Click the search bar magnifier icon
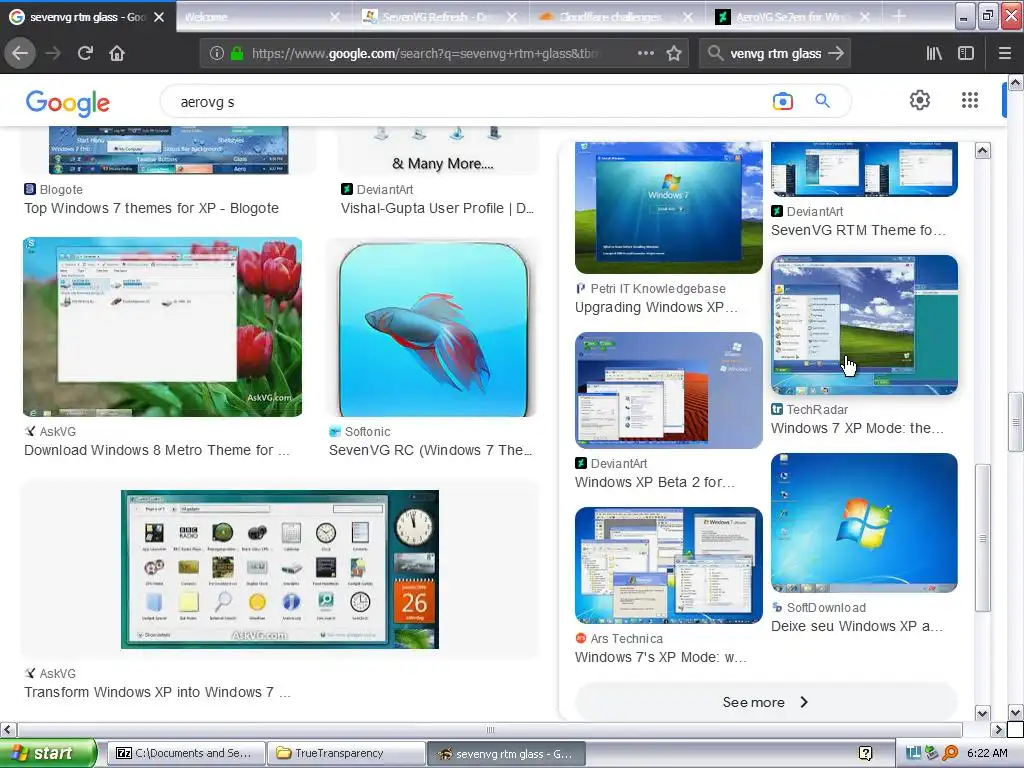1024x768 pixels. tap(715, 53)
